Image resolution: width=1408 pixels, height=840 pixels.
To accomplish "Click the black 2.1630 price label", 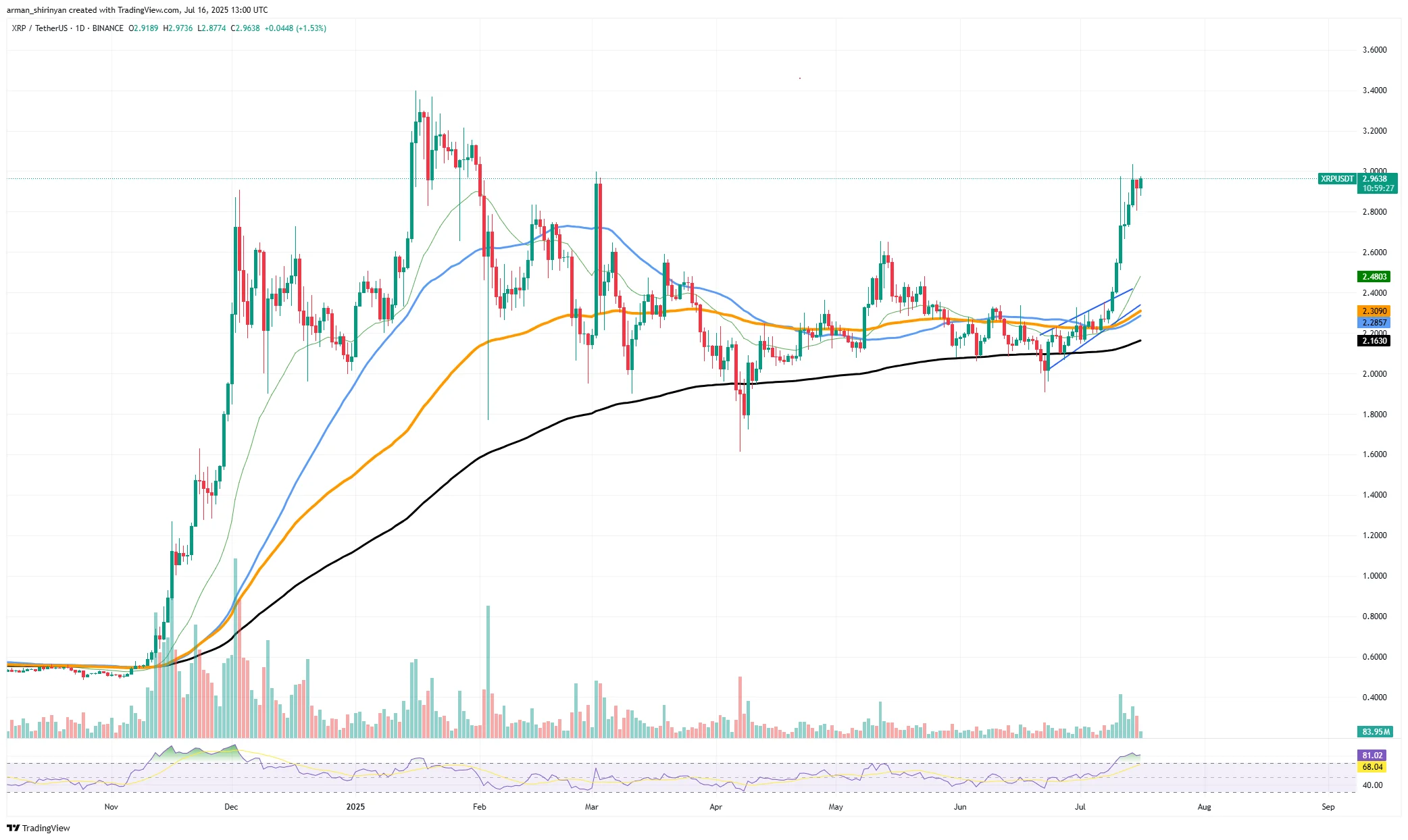I will pos(1374,341).
